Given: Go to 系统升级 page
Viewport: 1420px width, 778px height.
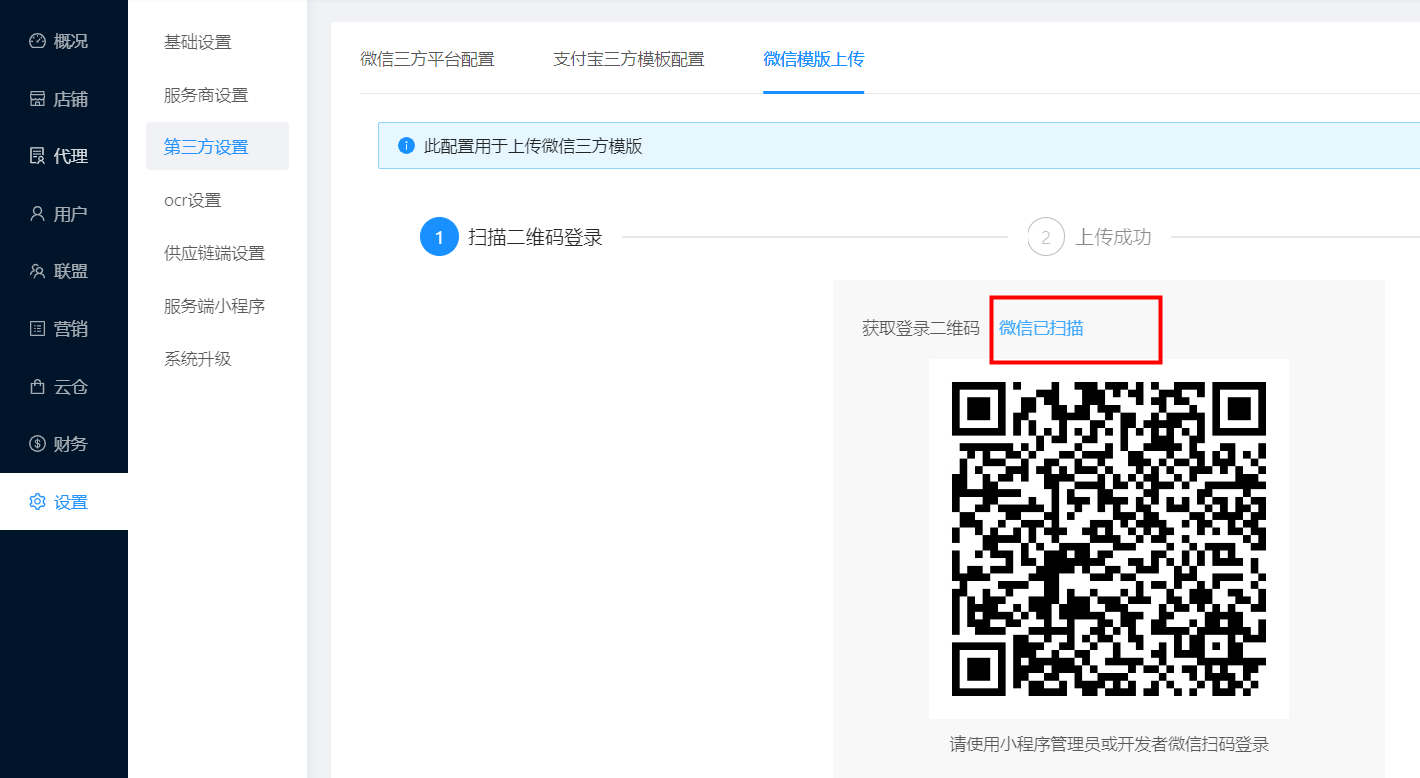Looking at the screenshot, I should tap(217, 358).
